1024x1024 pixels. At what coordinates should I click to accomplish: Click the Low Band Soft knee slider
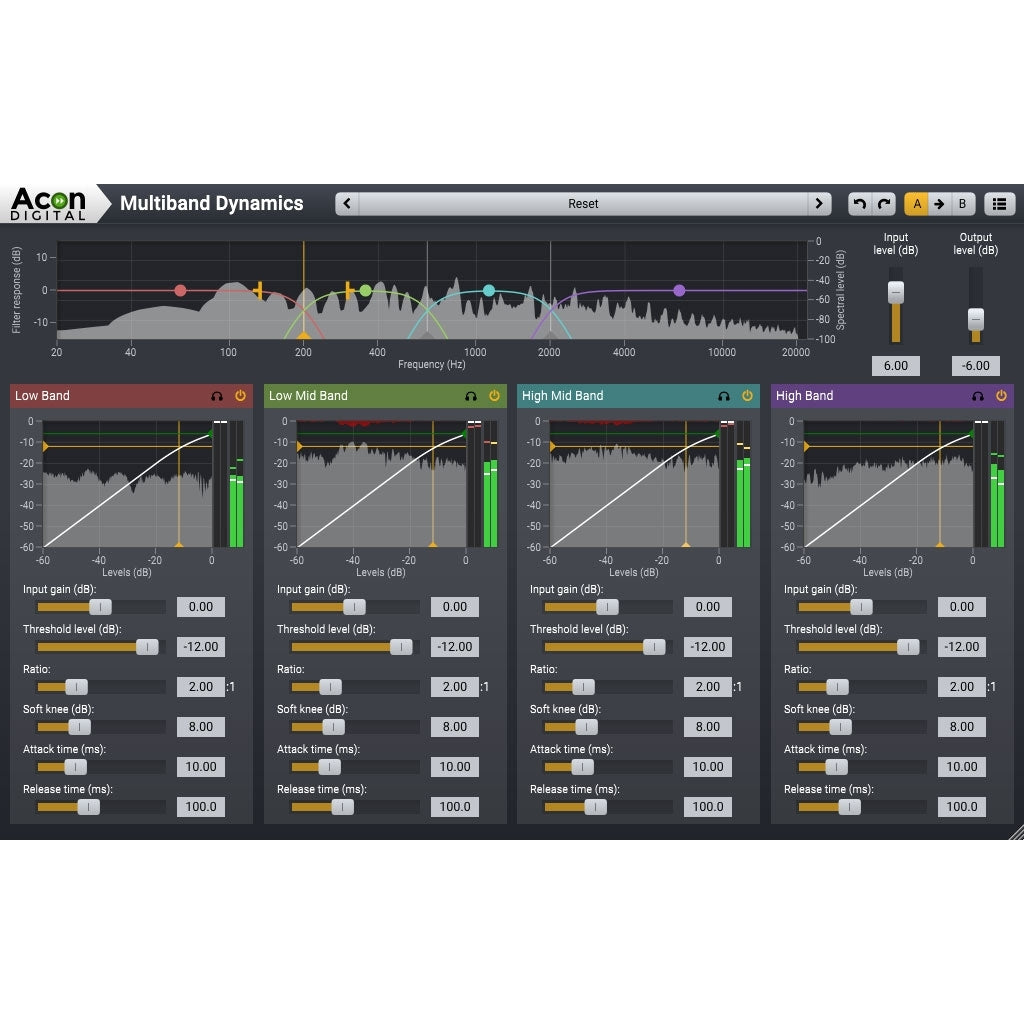[x=101, y=727]
